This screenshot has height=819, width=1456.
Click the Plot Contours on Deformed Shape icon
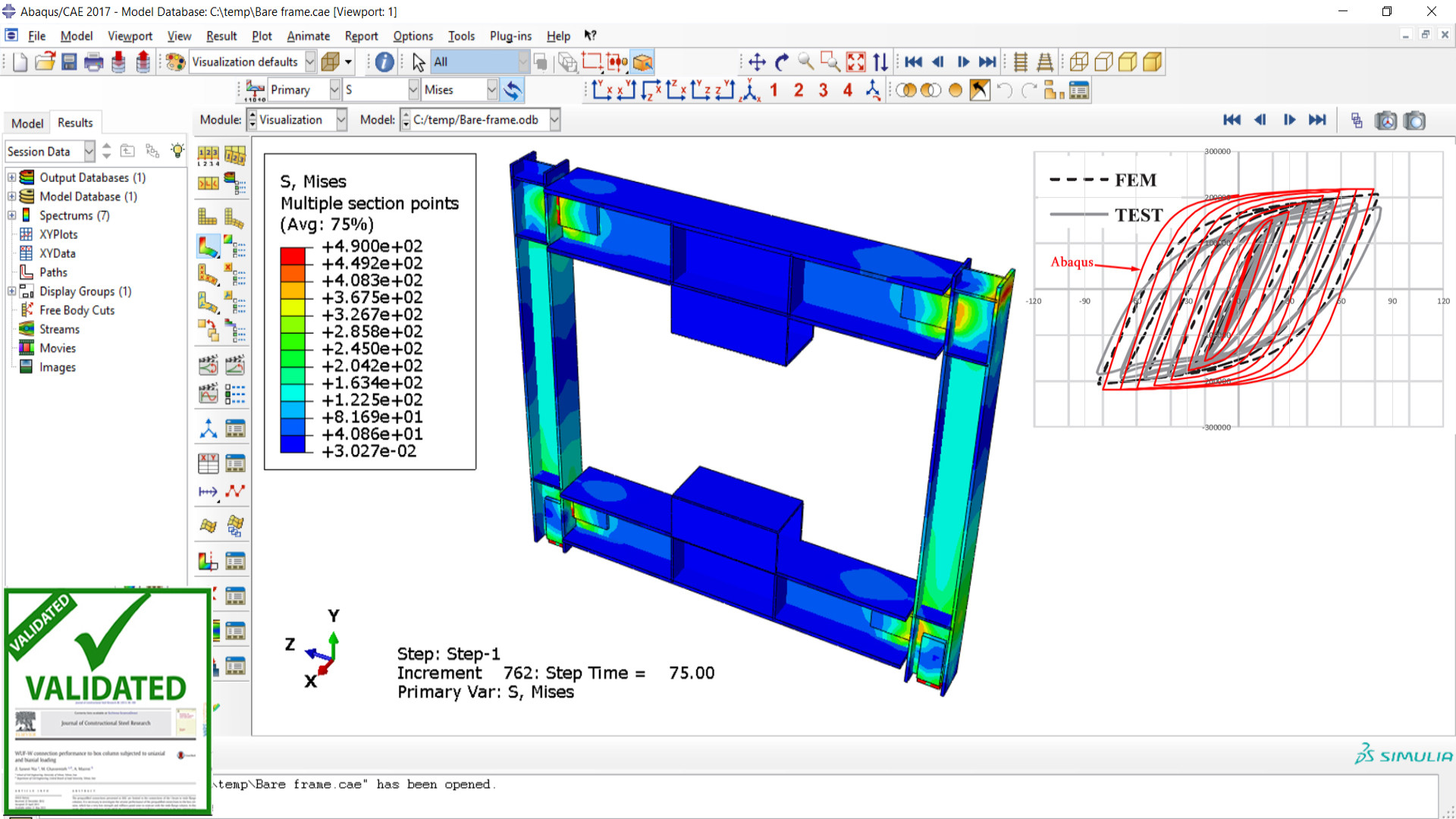pyautogui.click(x=208, y=246)
